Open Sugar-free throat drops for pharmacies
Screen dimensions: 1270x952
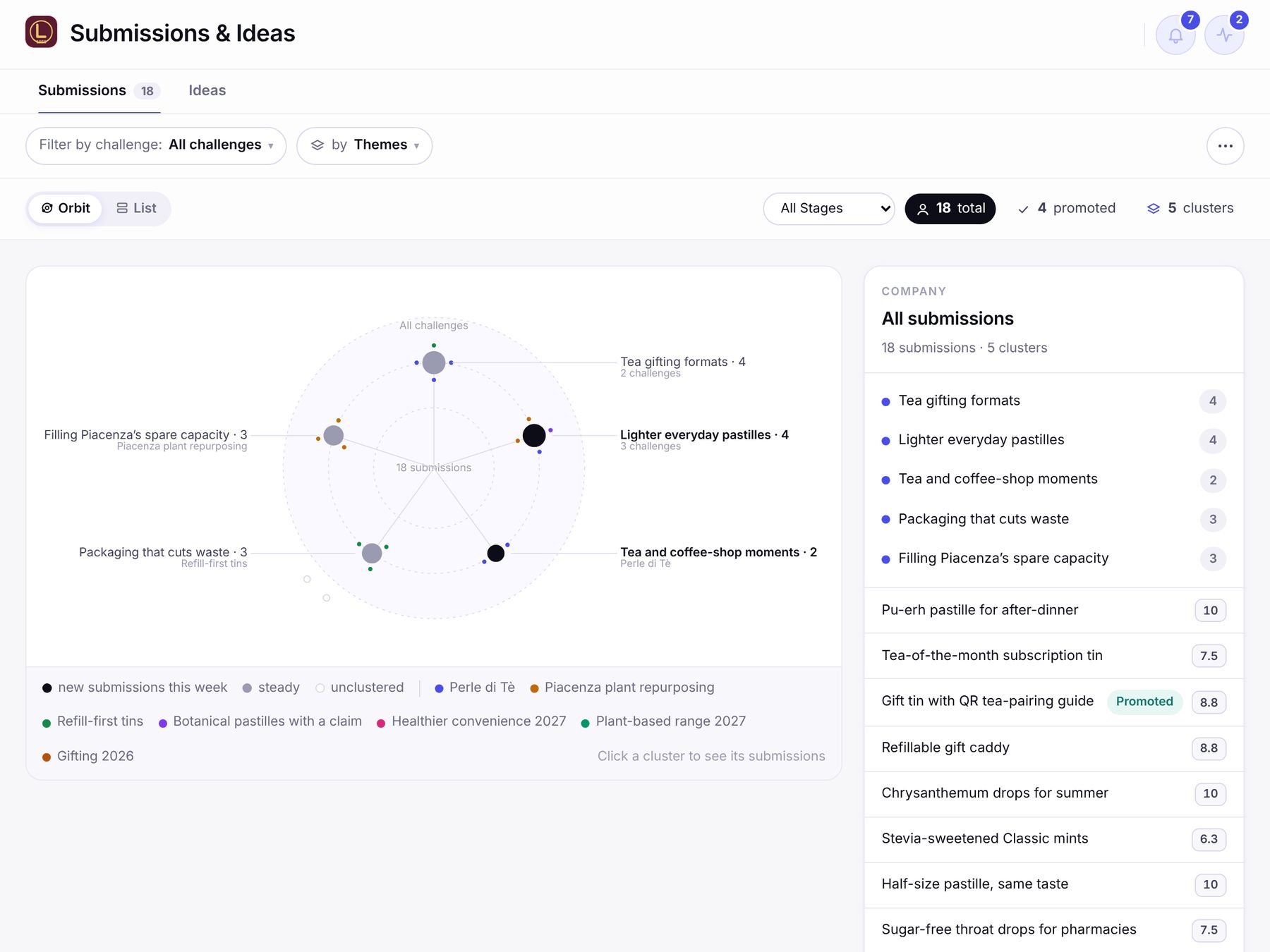pos(1053,930)
